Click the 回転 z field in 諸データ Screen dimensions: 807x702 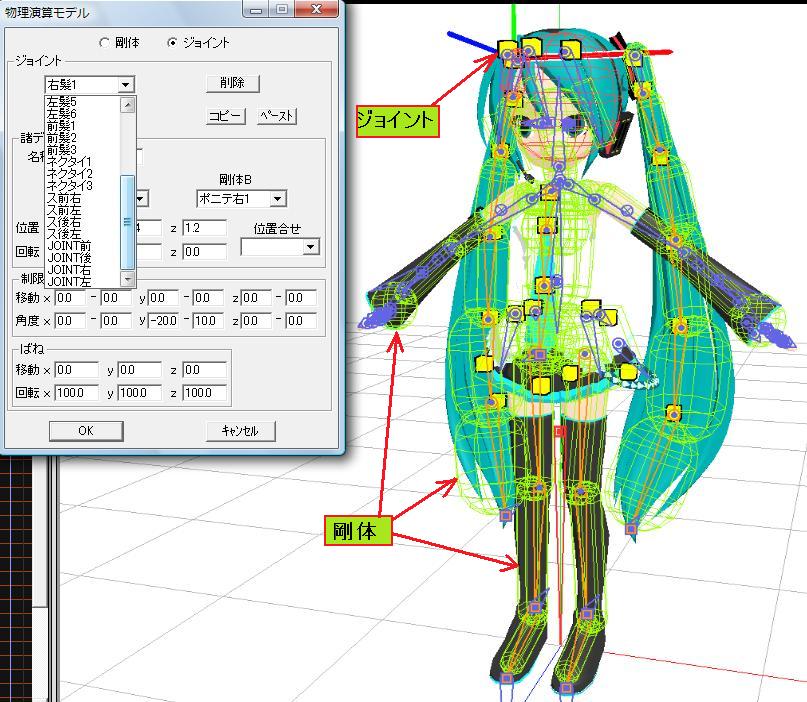pos(204,252)
